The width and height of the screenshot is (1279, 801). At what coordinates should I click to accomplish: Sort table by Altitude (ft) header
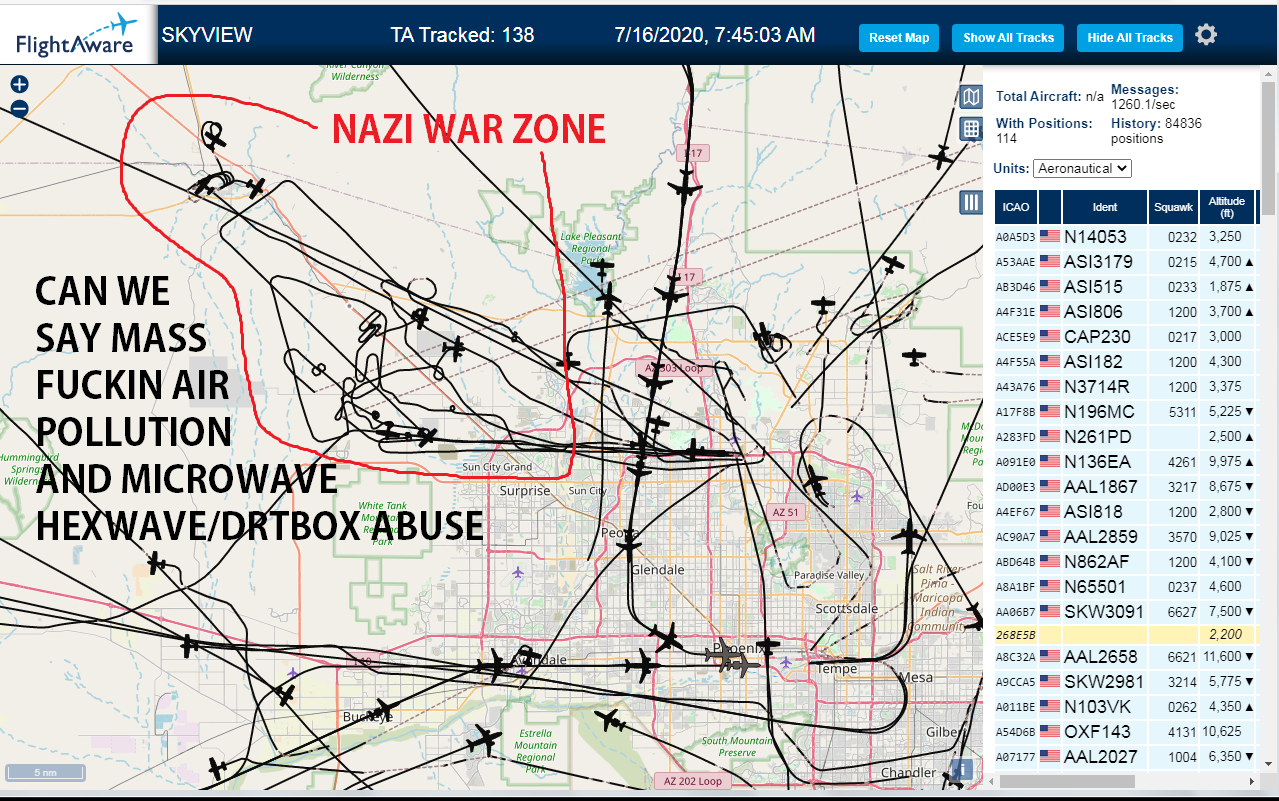pyautogui.click(x=1226, y=207)
